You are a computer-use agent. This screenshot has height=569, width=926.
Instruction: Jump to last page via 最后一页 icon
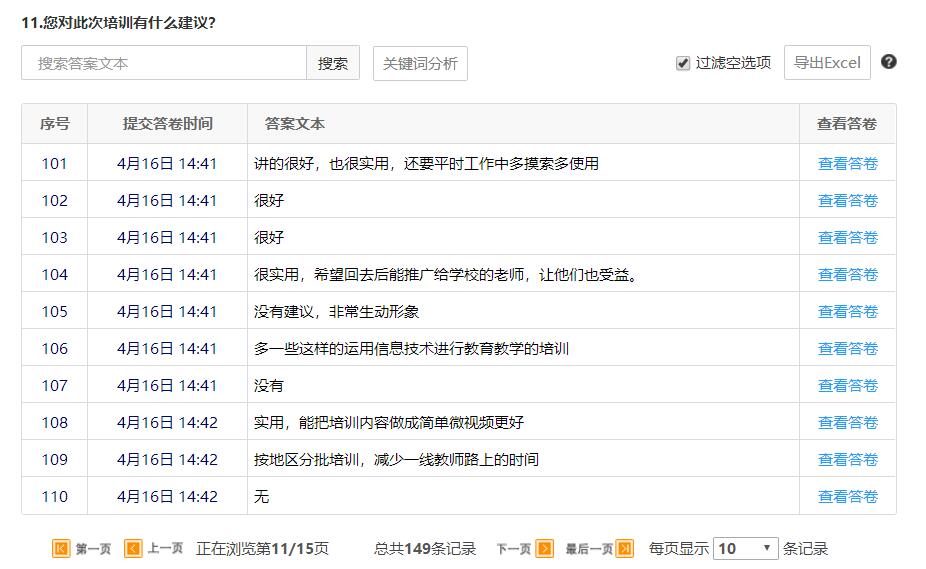click(625, 548)
